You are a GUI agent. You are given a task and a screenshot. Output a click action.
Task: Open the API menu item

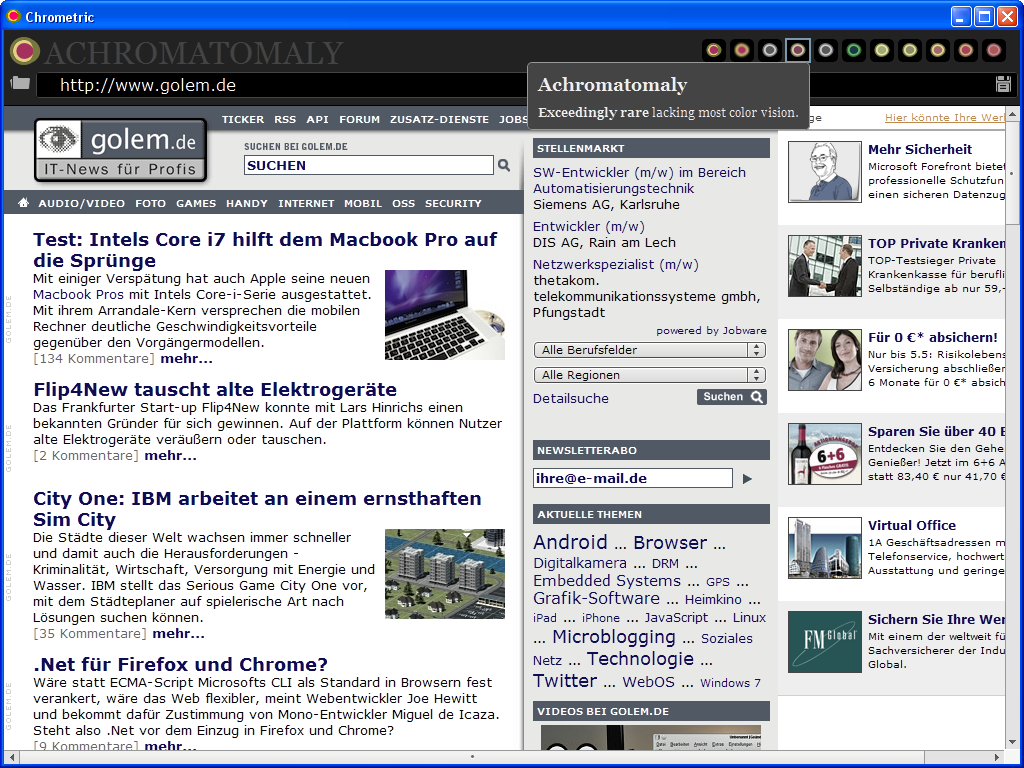tap(317, 120)
